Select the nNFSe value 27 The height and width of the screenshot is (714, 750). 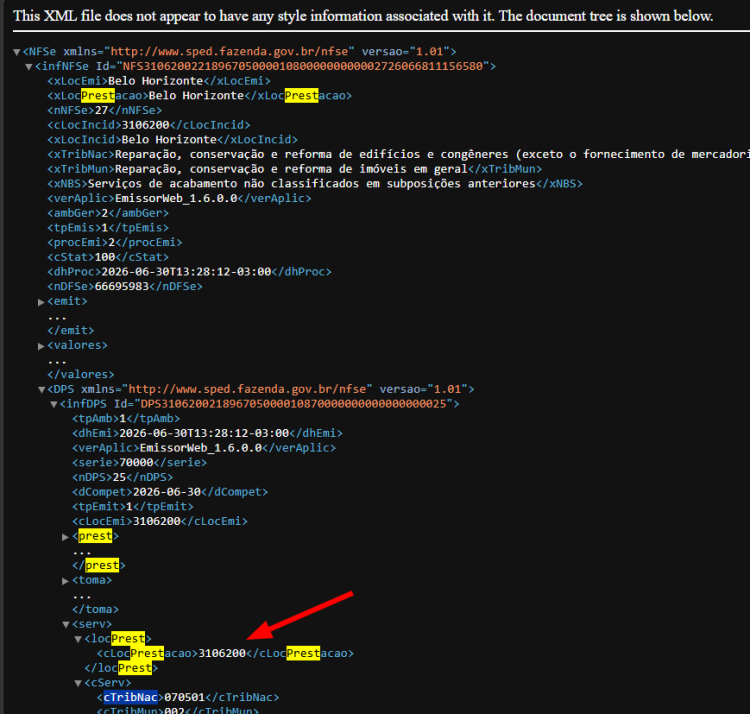[x=101, y=110]
